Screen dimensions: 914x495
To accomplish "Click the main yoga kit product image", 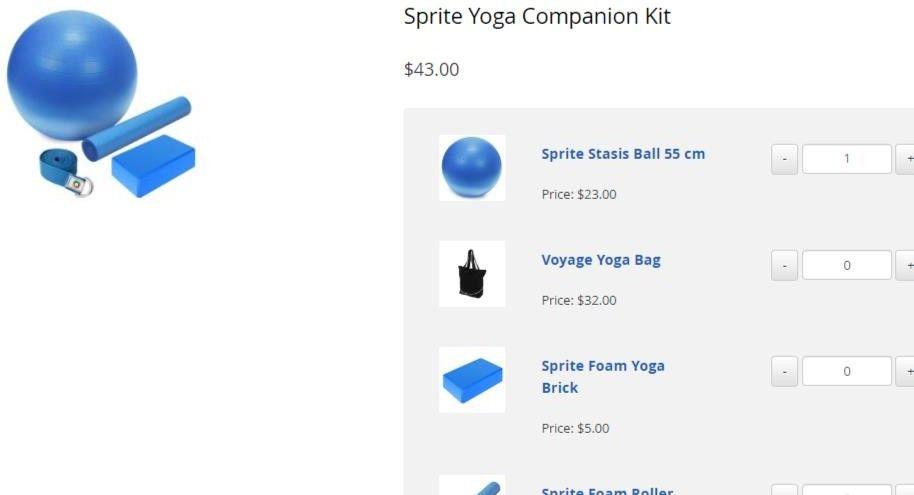I will [x=100, y=105].
